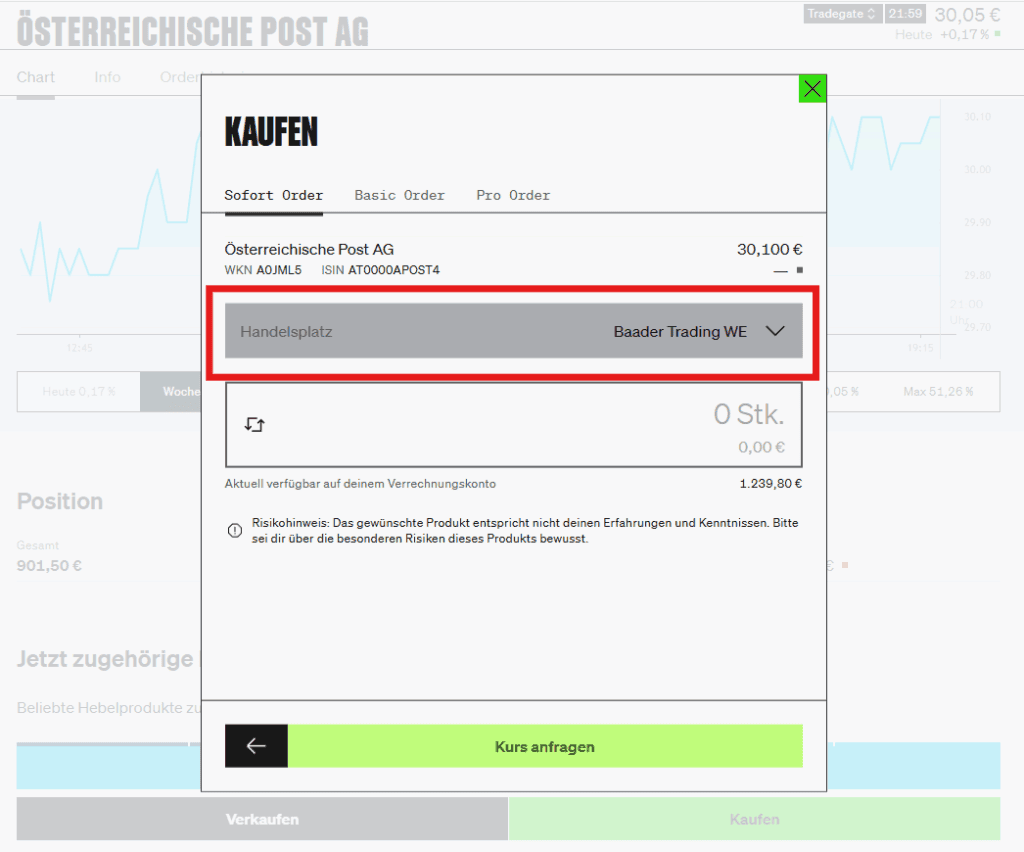The width and height of the screenshot is (1024, 852).
Task: Click the Risikohinweis info icon
Action: pos(235,531)
